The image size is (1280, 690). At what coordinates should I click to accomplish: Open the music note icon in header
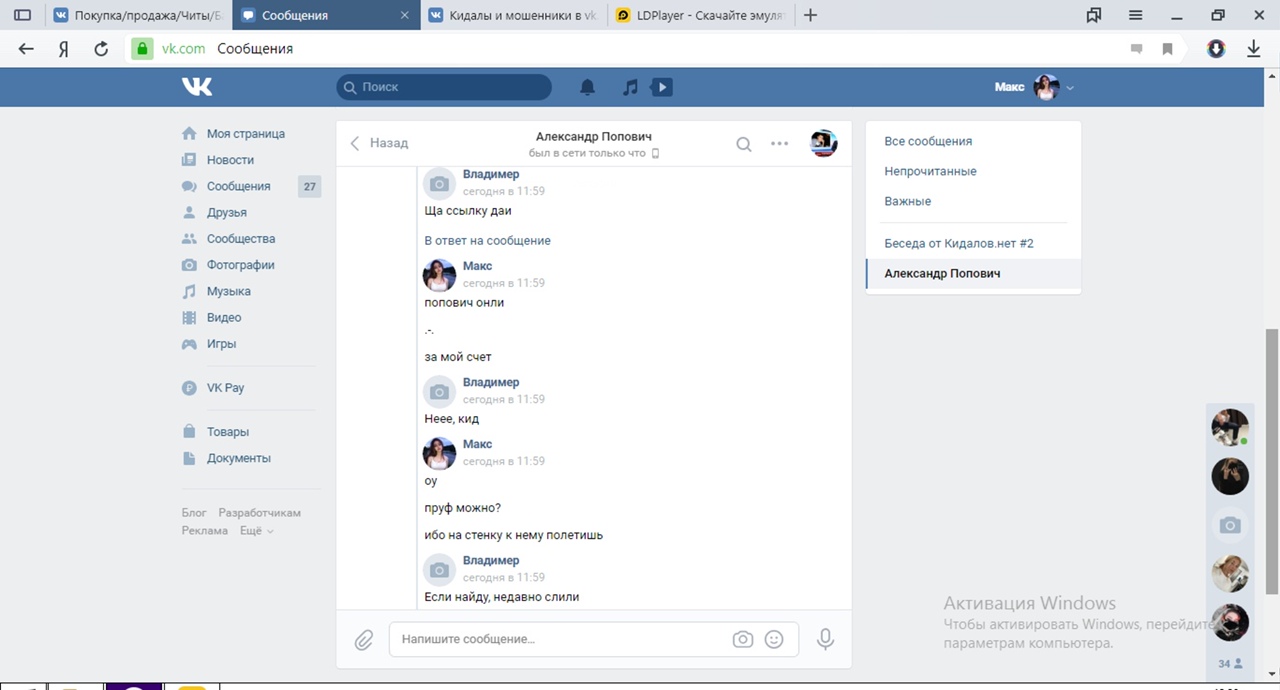pyautogui.click(x=630, y=87)
